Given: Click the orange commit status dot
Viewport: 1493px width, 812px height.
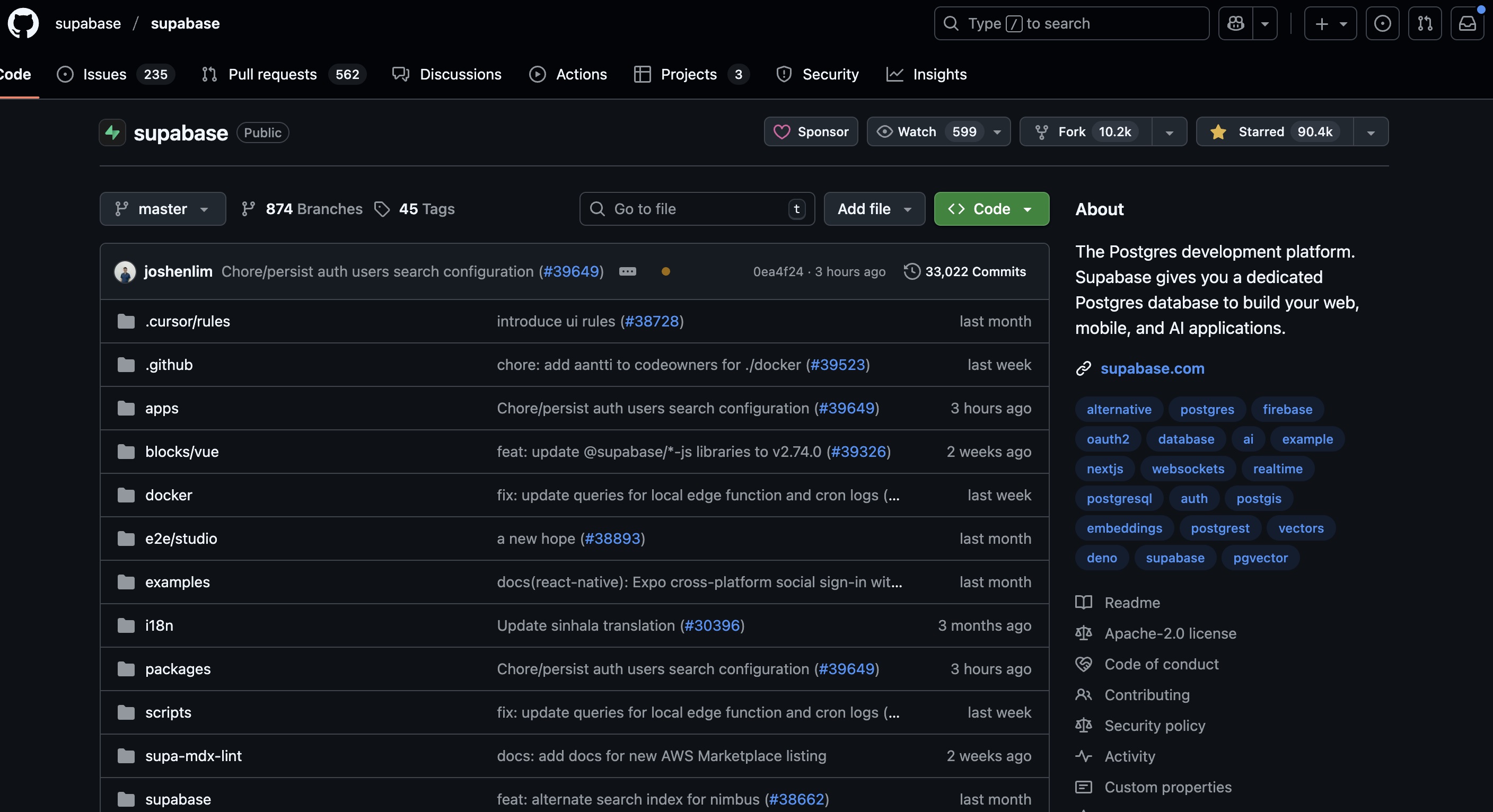Looking at the screenshot, I should (665, 271).
